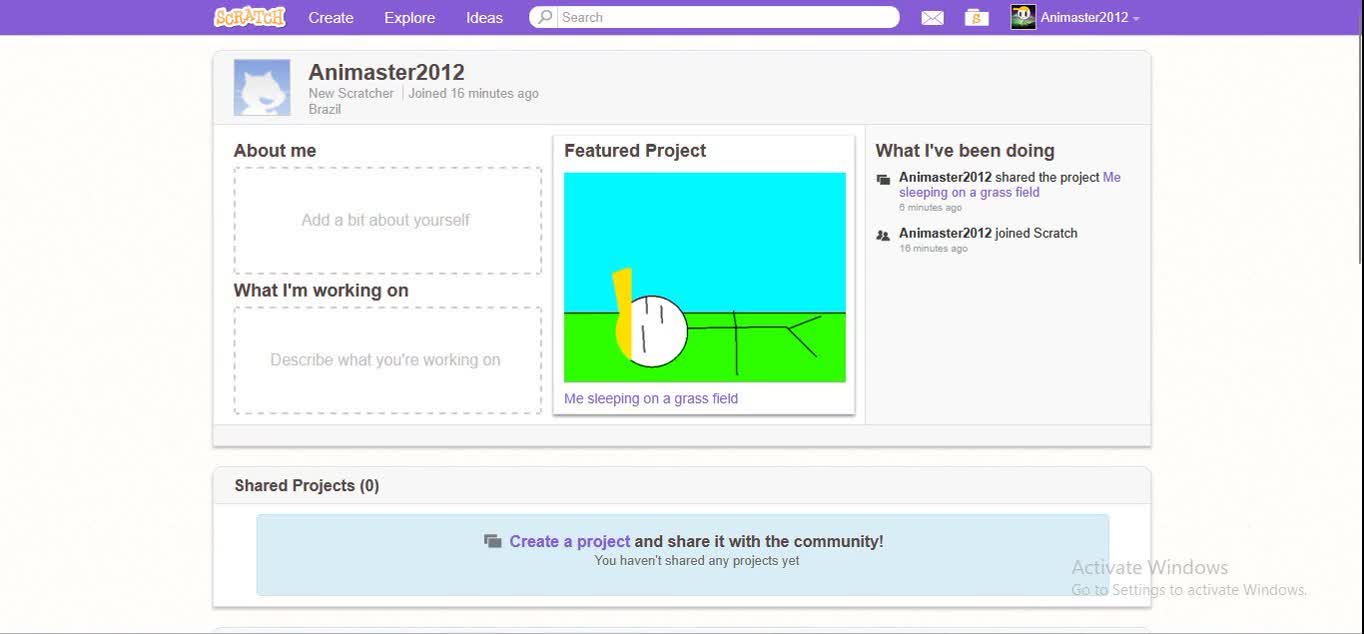The image size is (1364, 634).
Task: Open the Me sleeping on a grass field link under thumbnail
Action: pyautogui.click(x=651, y=398)
